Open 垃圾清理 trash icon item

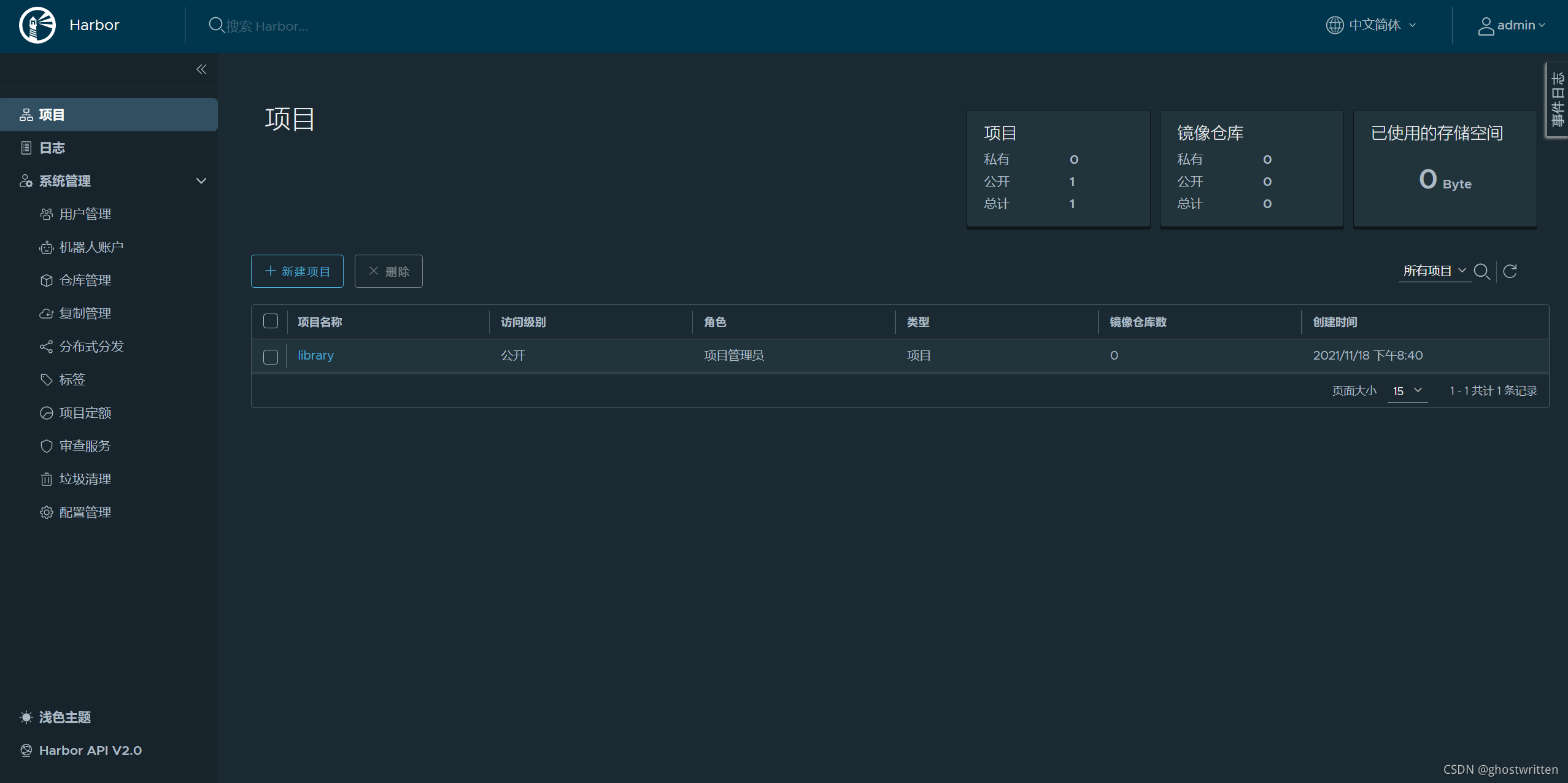pyautogui.click(x=85, y=479)
